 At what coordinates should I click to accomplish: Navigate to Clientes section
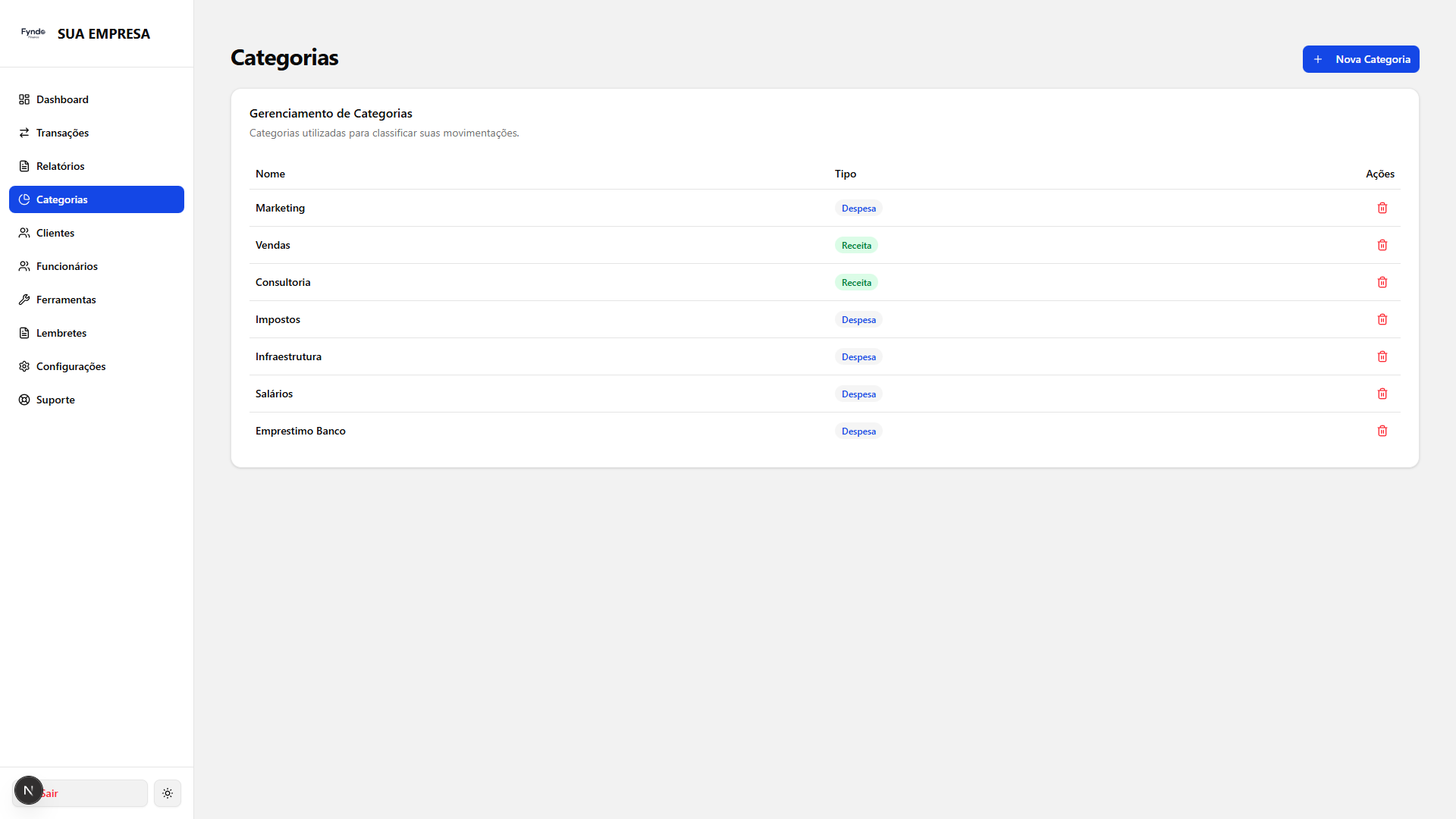[x=55, y=233]
